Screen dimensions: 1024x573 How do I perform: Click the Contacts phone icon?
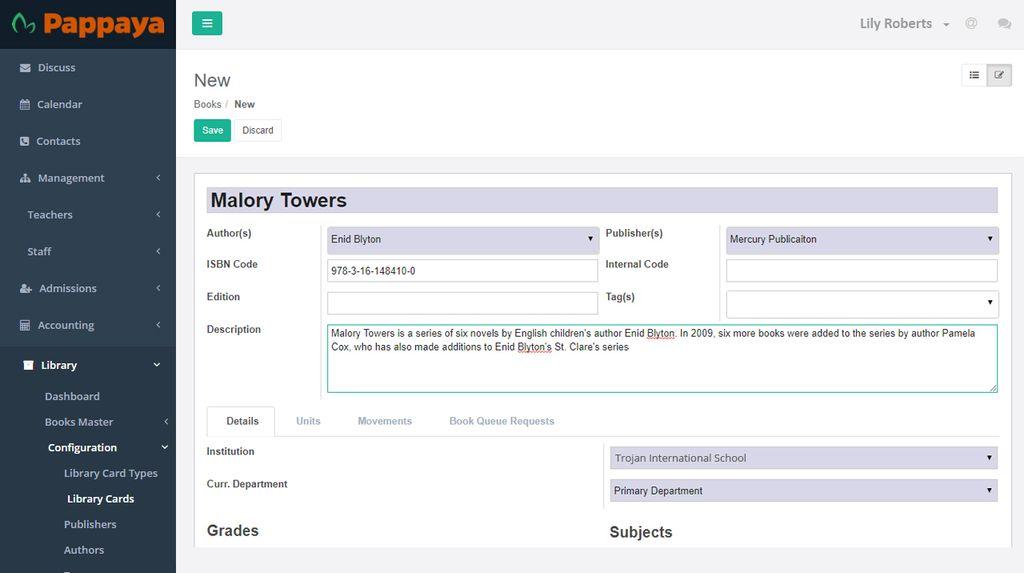click(x=24, y=141)
